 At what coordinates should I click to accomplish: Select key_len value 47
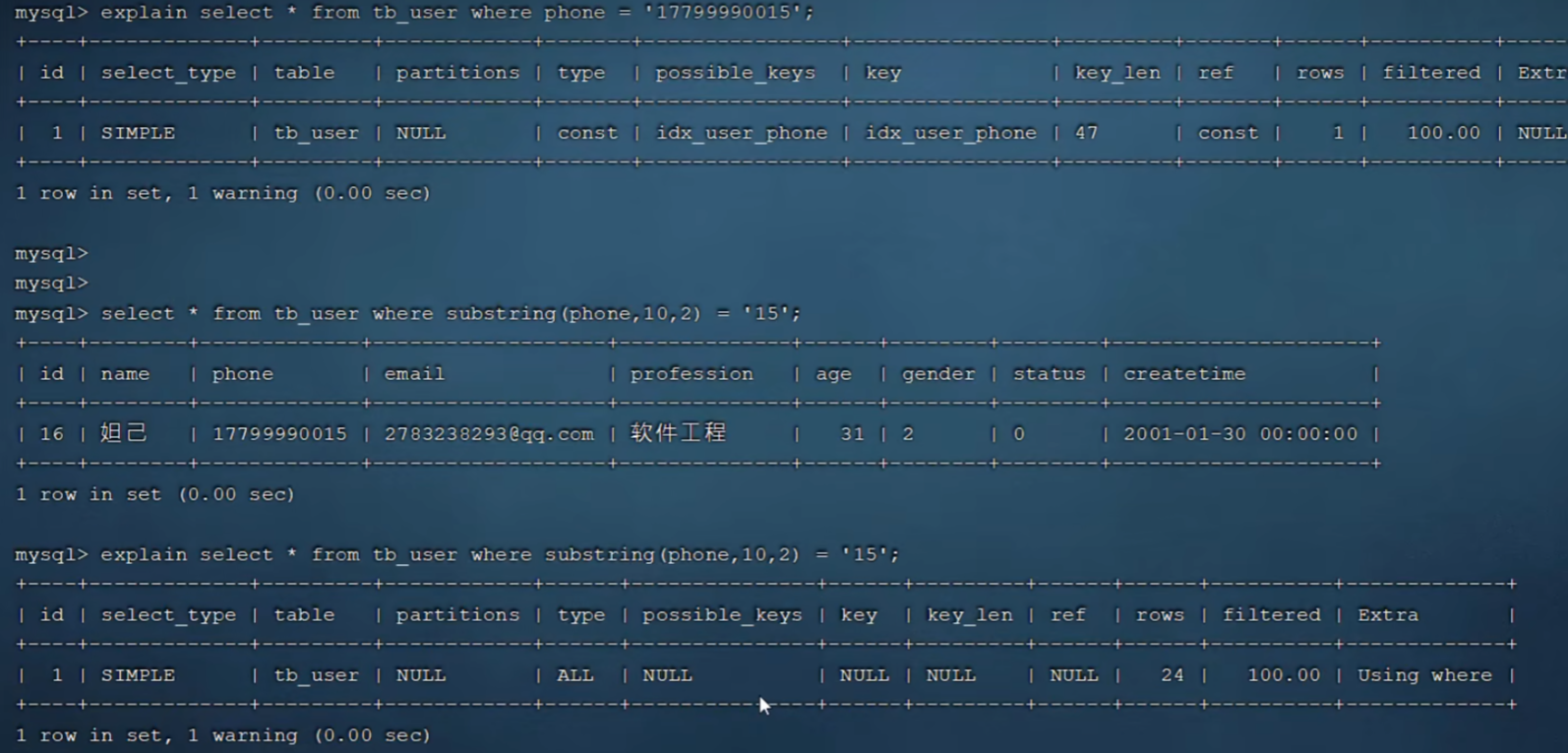(1086, 133)
